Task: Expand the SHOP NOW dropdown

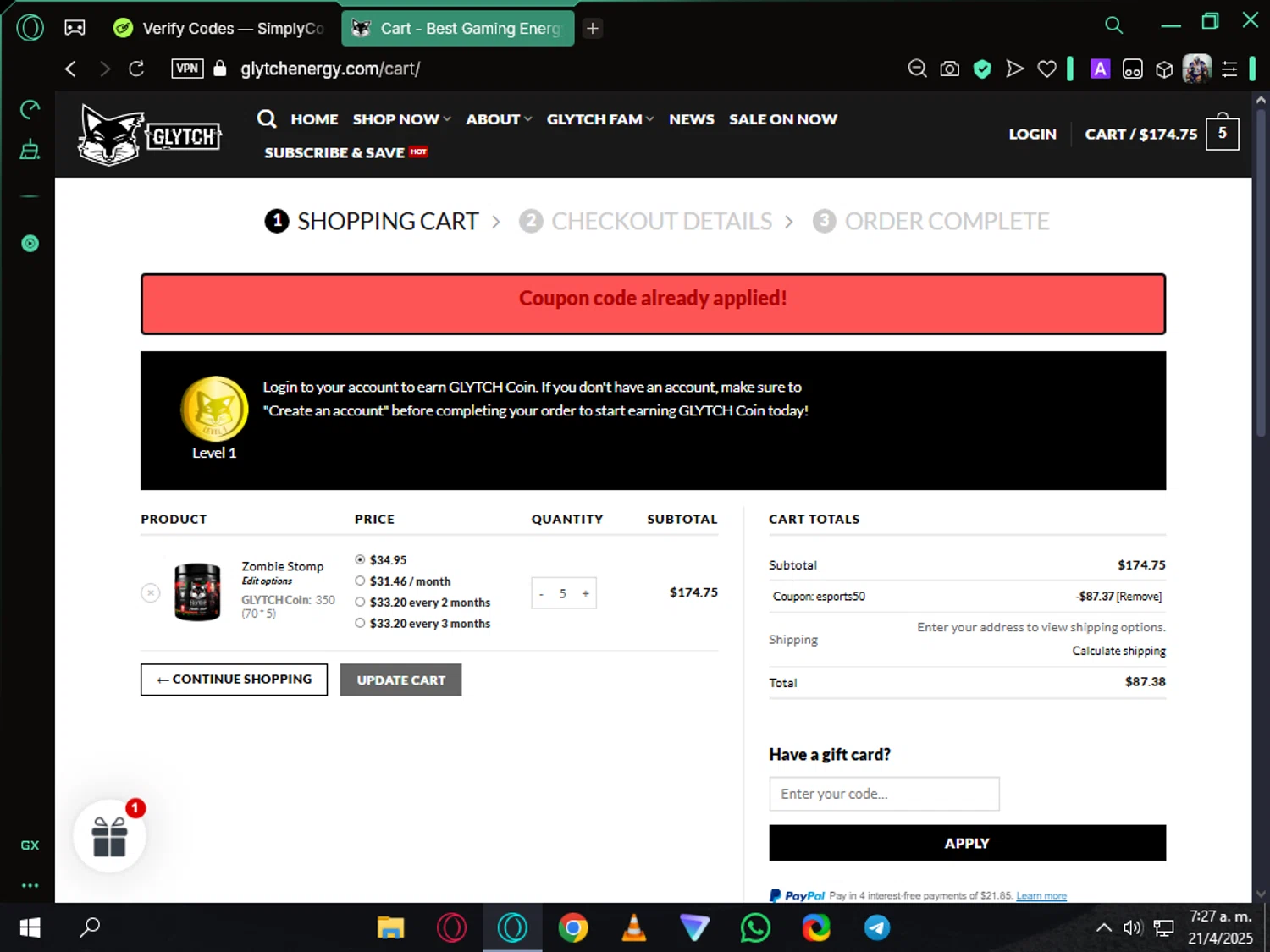Action: (x=401, y=119)
